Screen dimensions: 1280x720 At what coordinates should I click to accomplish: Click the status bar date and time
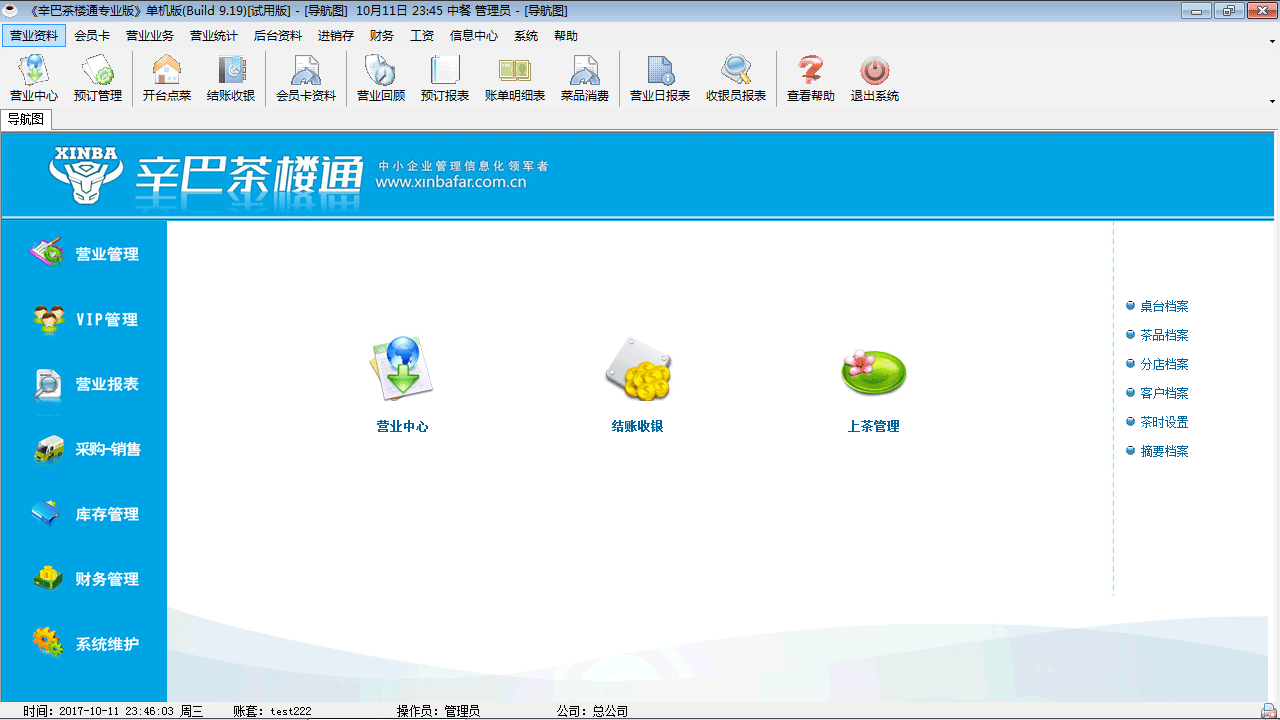click(x=113, y=711)
